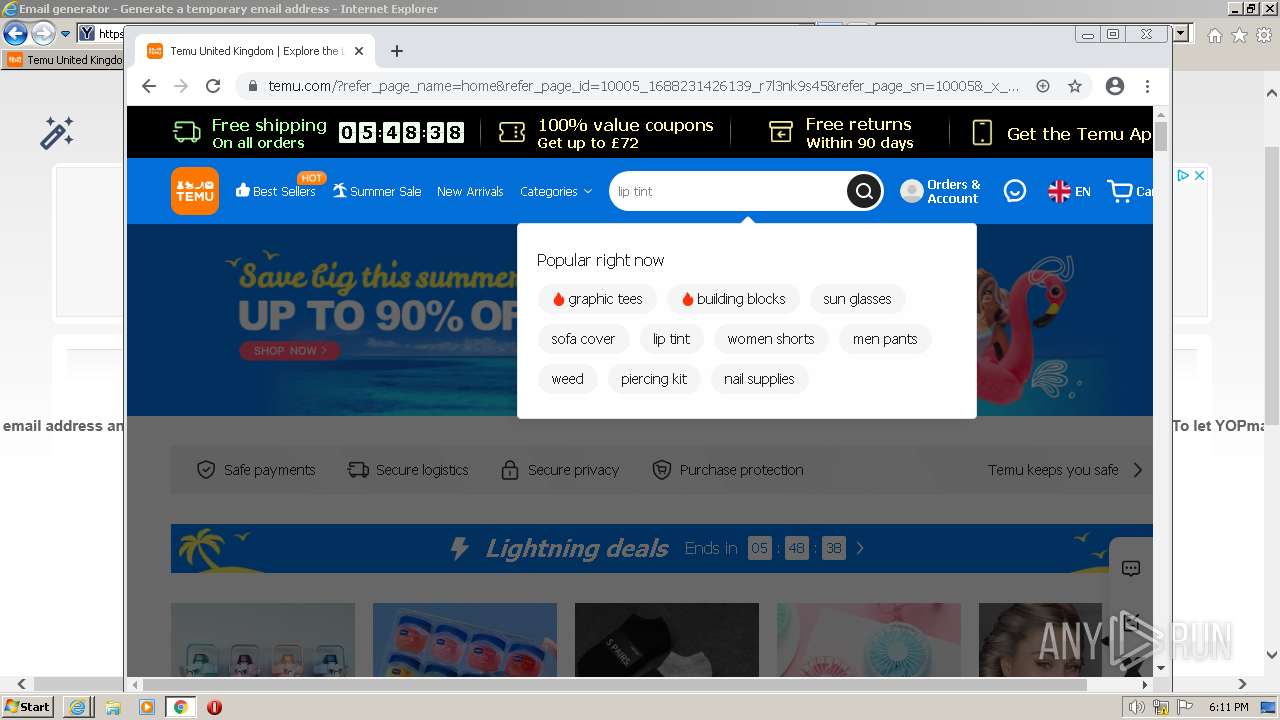Open Chrome profile avatar icon
1280x720 pixels.
tap(1115, 86)
